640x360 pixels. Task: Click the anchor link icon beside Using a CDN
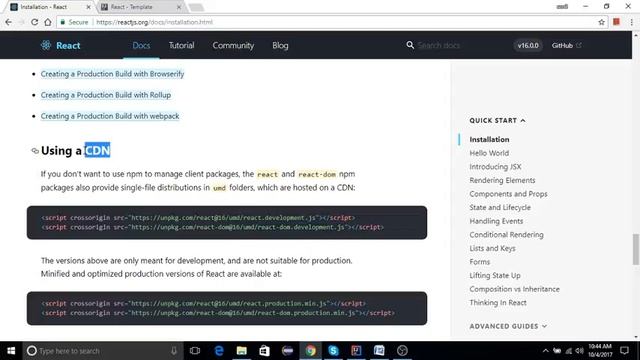click(x=35, y=151)
